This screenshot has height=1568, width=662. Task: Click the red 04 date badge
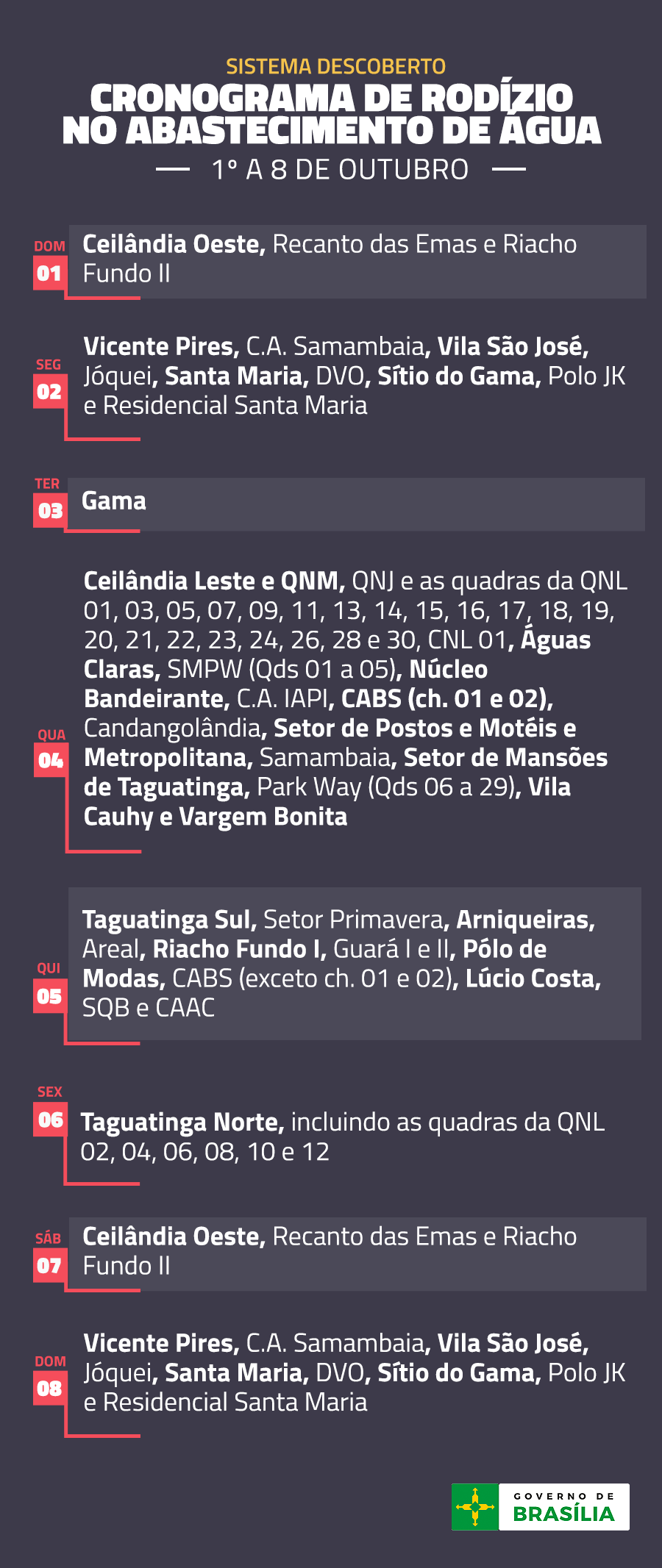point(51,761)
